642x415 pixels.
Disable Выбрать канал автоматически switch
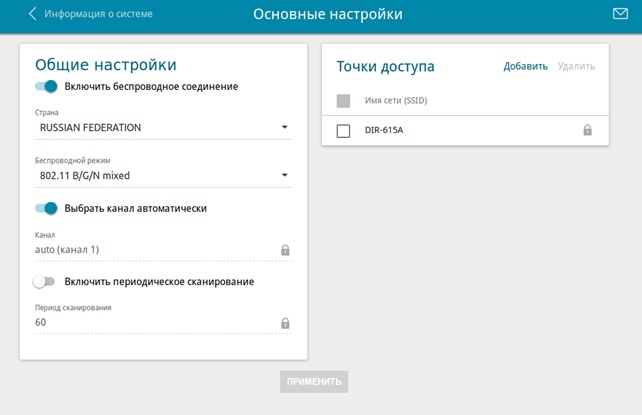click(46, 208)
